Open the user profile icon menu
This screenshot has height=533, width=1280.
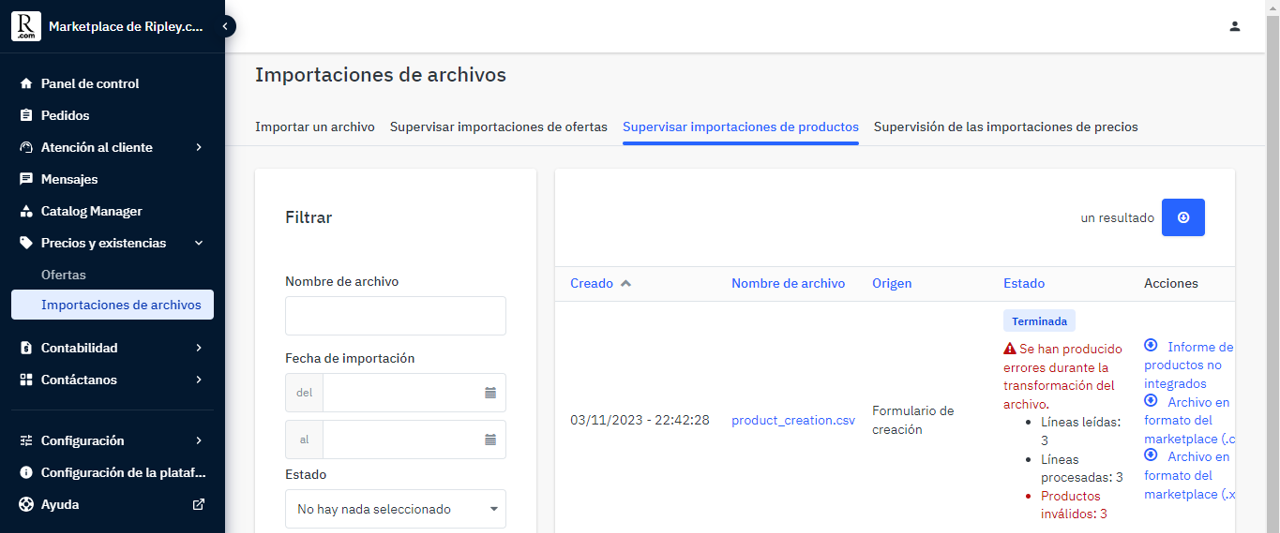[1235, 26]
